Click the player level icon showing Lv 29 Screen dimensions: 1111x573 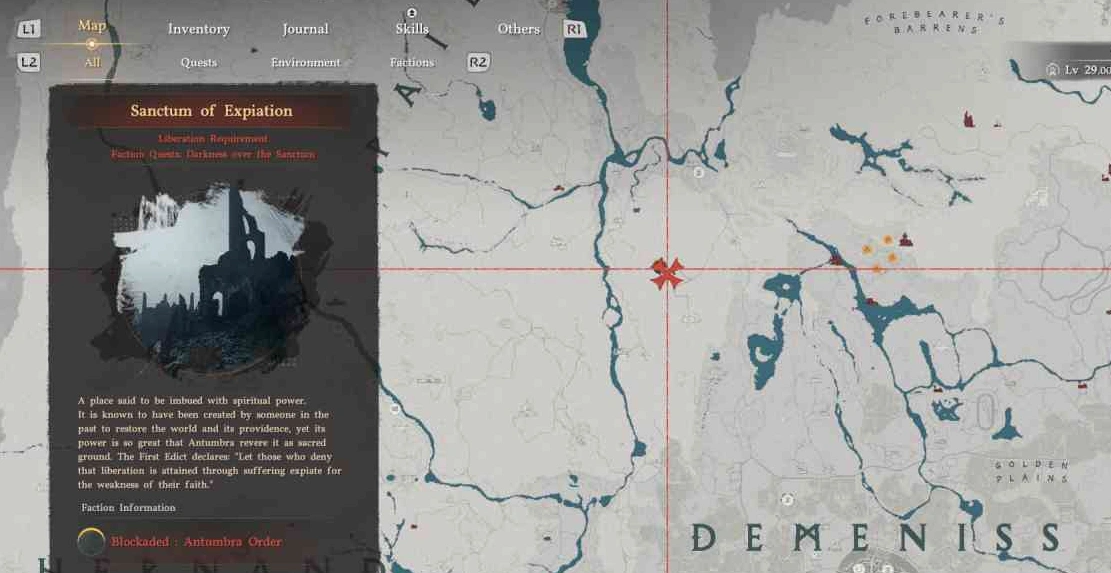[x=1052, y=70]
